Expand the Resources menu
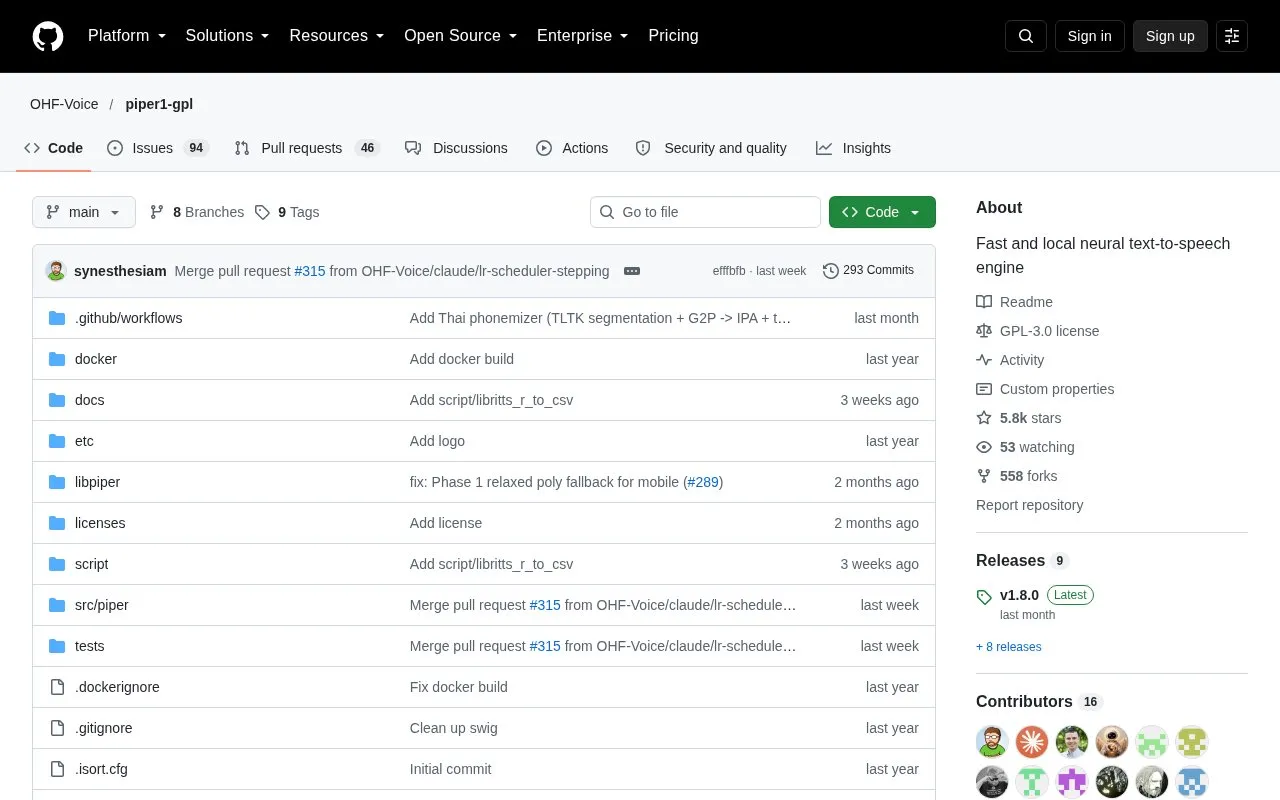Viewport: 1280px width, 800px height. 337,36
